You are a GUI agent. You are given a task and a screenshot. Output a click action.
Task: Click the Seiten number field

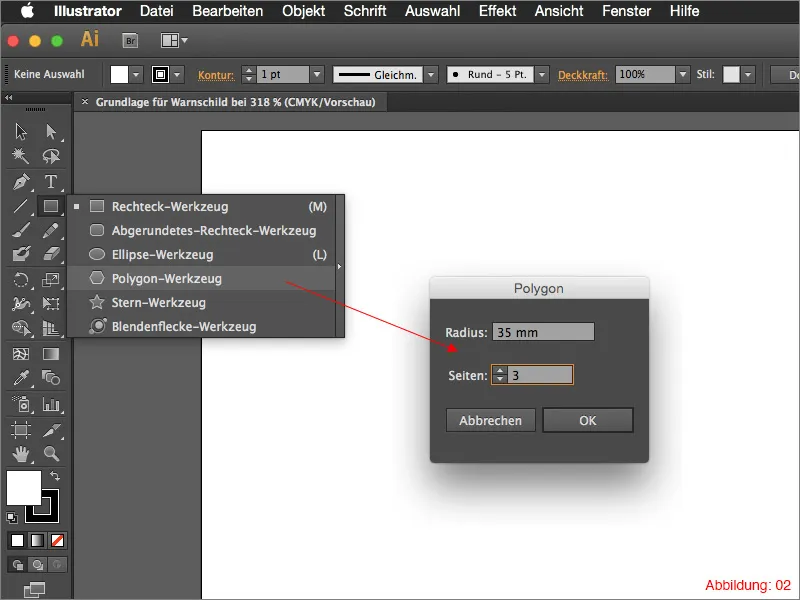coord(540,375)
